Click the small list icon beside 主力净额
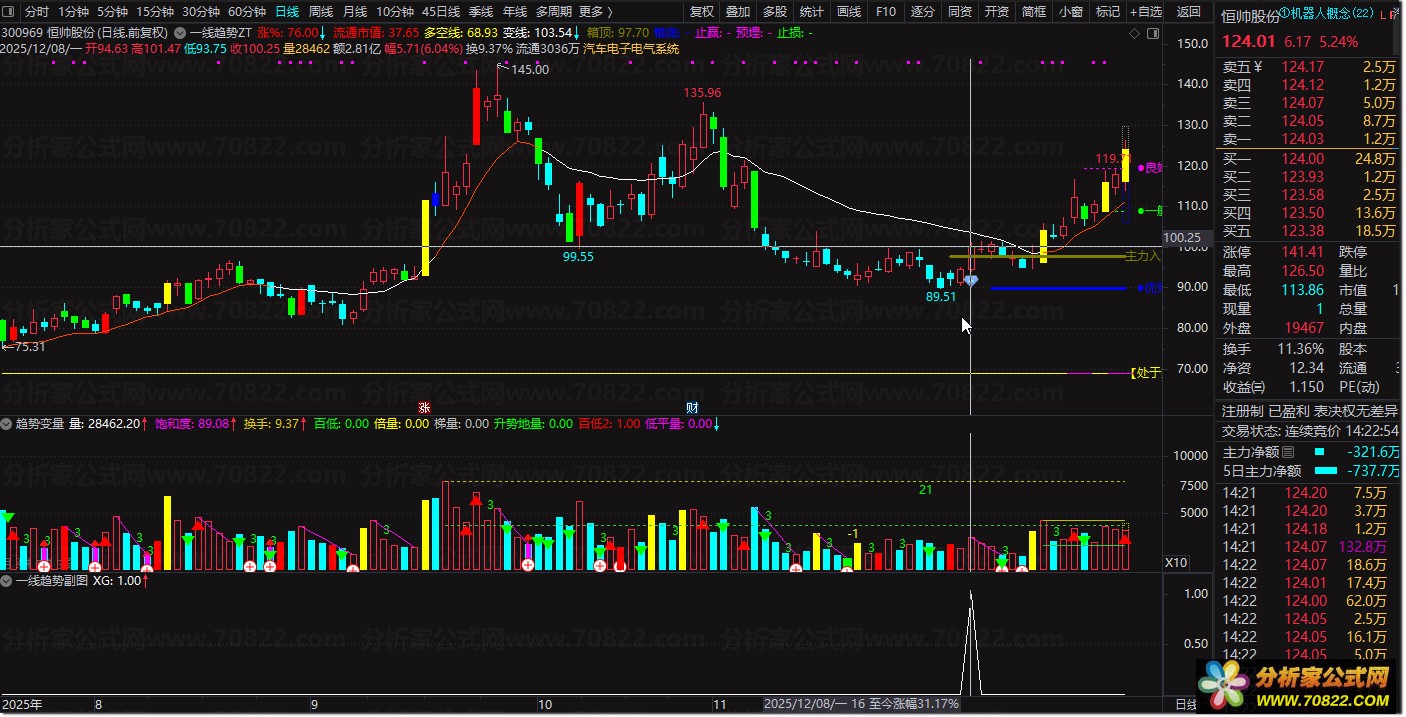 1288,452
